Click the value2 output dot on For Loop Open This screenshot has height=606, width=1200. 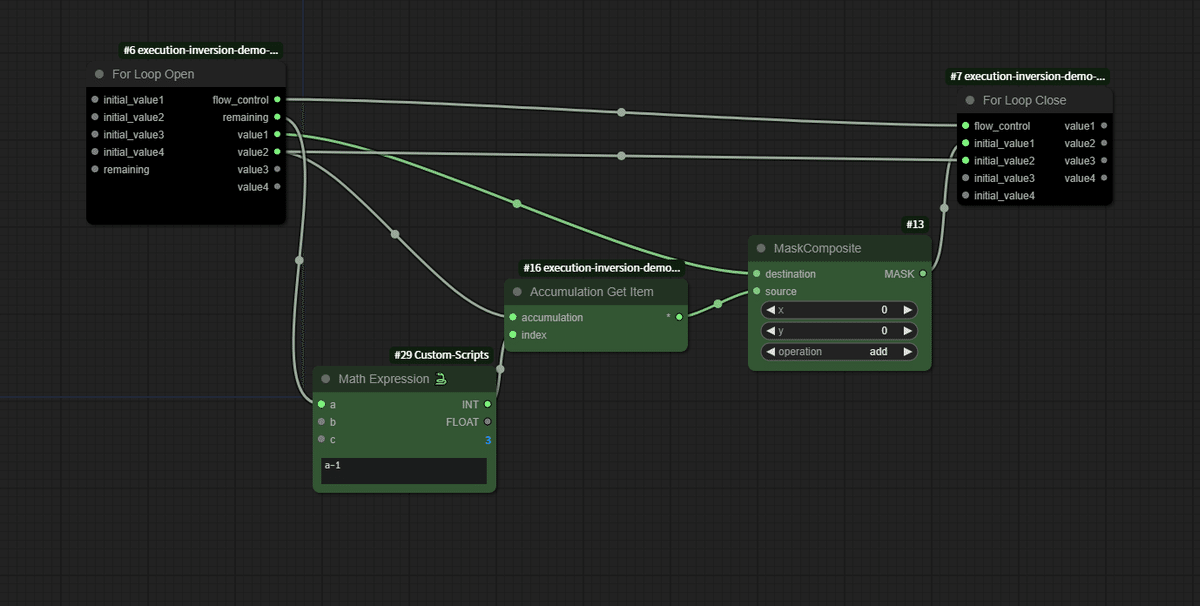pos(279,152)
